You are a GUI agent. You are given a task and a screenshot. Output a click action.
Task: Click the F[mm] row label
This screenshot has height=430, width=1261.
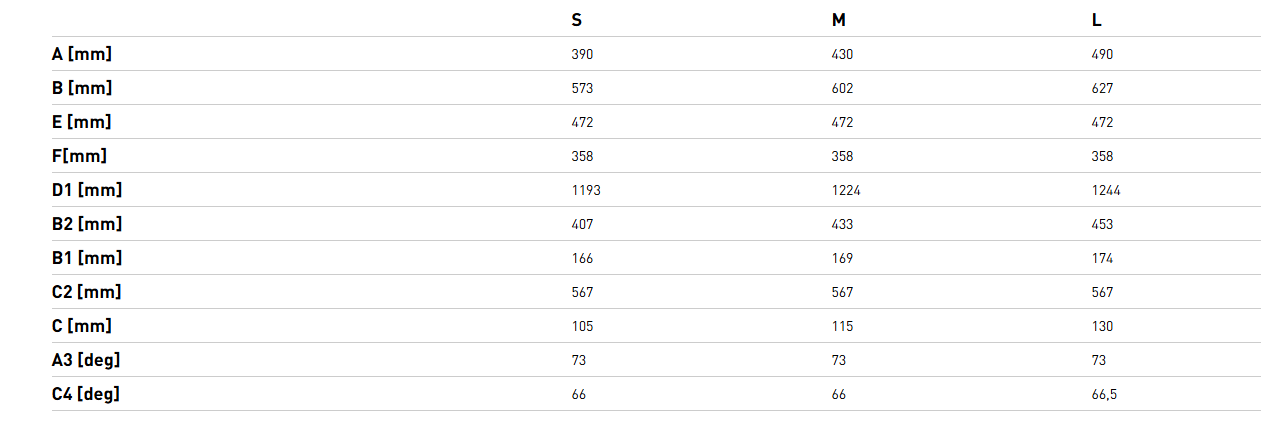click(79, 156)
